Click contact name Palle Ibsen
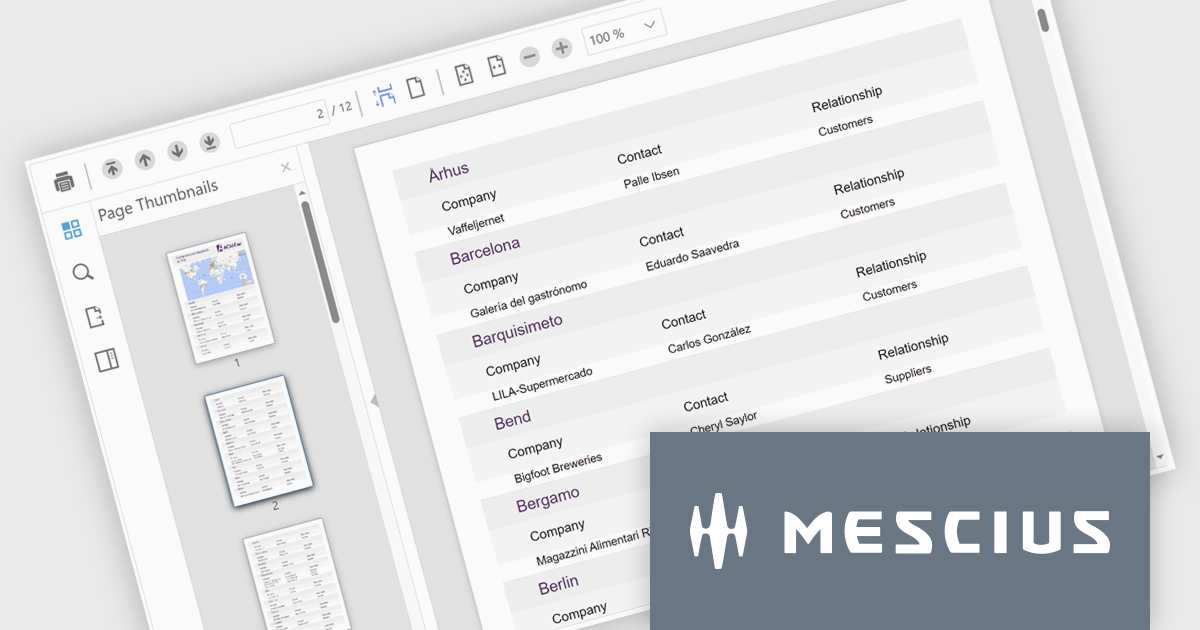The image size is (1200, 630). [x=652, y=178]
